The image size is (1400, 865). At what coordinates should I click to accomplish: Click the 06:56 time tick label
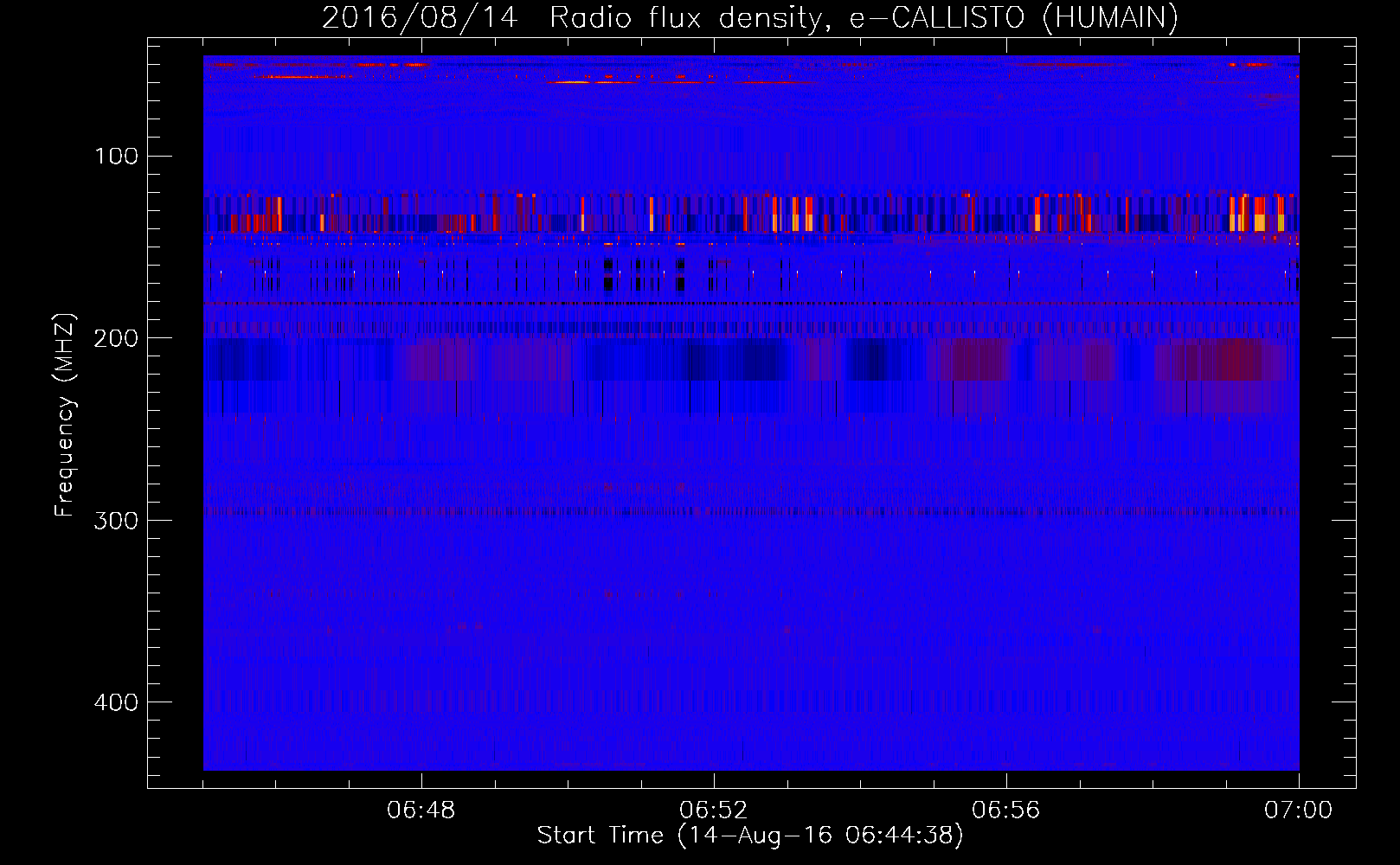coord(1006,811)
